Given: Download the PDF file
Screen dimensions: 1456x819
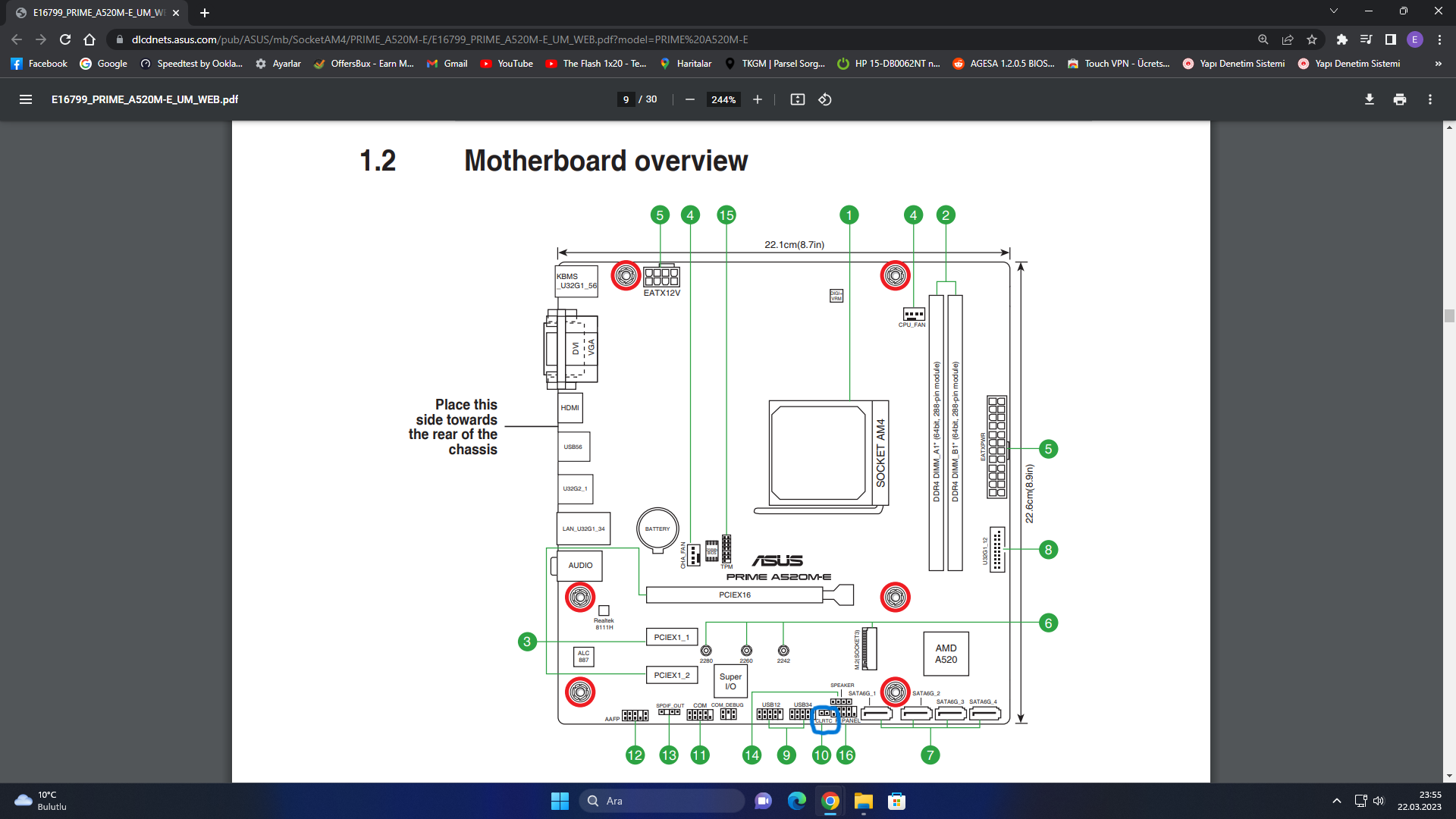Looking at the screenshot, I should point(1370,99).
